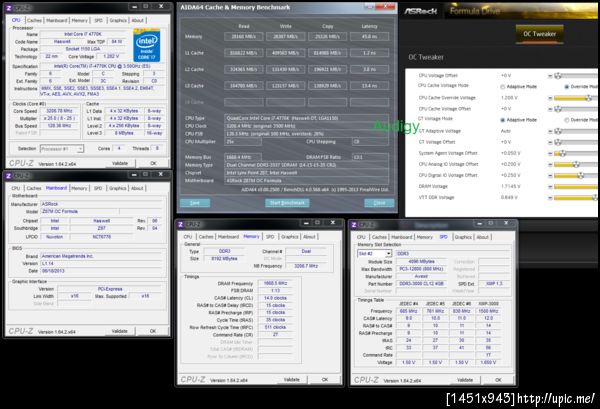Image resolution: width=600 pixels, height=409 pixels.
Task: Click the CPU Multiplier field in AIDA64
Action: click(x=243, y=142)
